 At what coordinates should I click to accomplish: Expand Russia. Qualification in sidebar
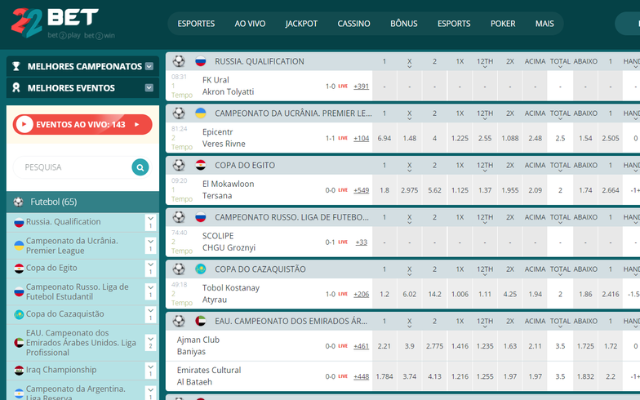150,222
